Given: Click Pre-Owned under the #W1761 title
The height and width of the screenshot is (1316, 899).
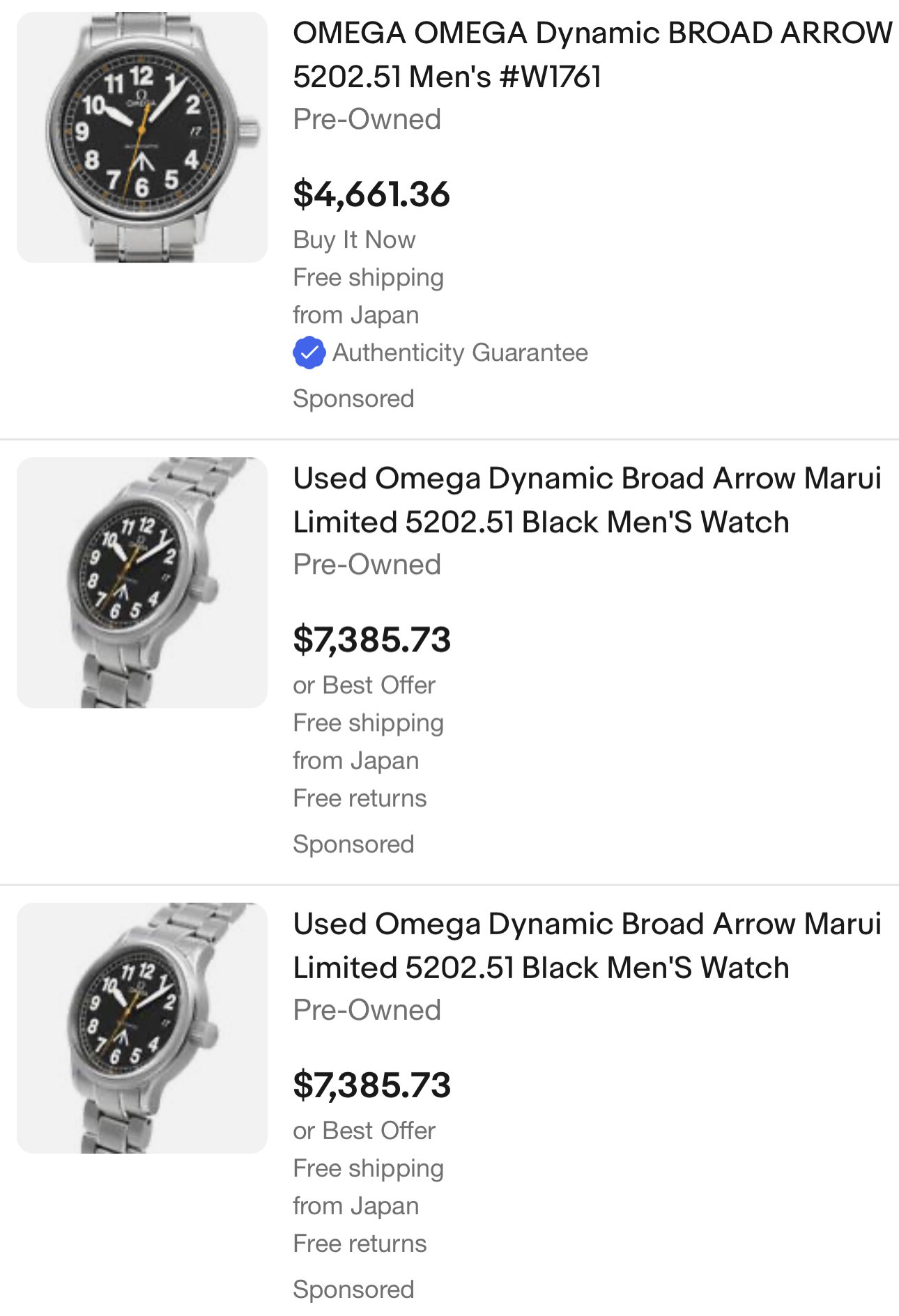Looking at the screenshot, I should (x=367, y=119).
